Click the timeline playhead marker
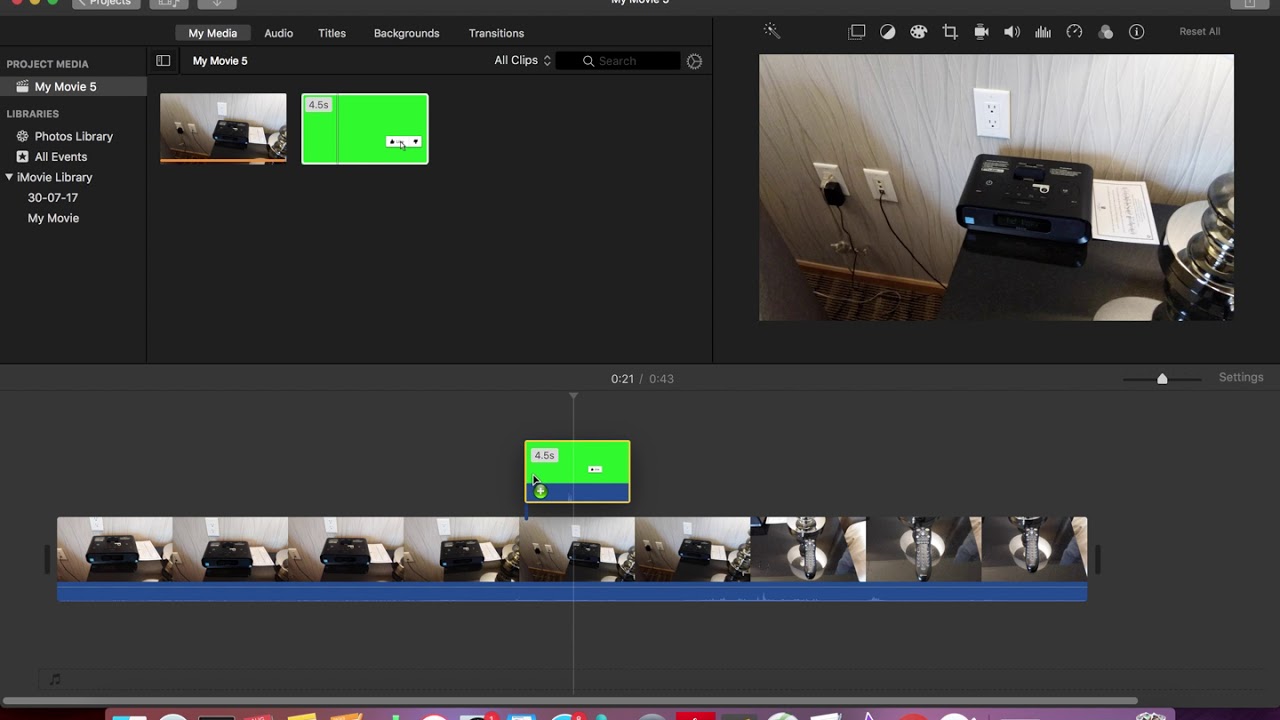The width and height of the screenshot is (1280, 720). click(573, 397)
